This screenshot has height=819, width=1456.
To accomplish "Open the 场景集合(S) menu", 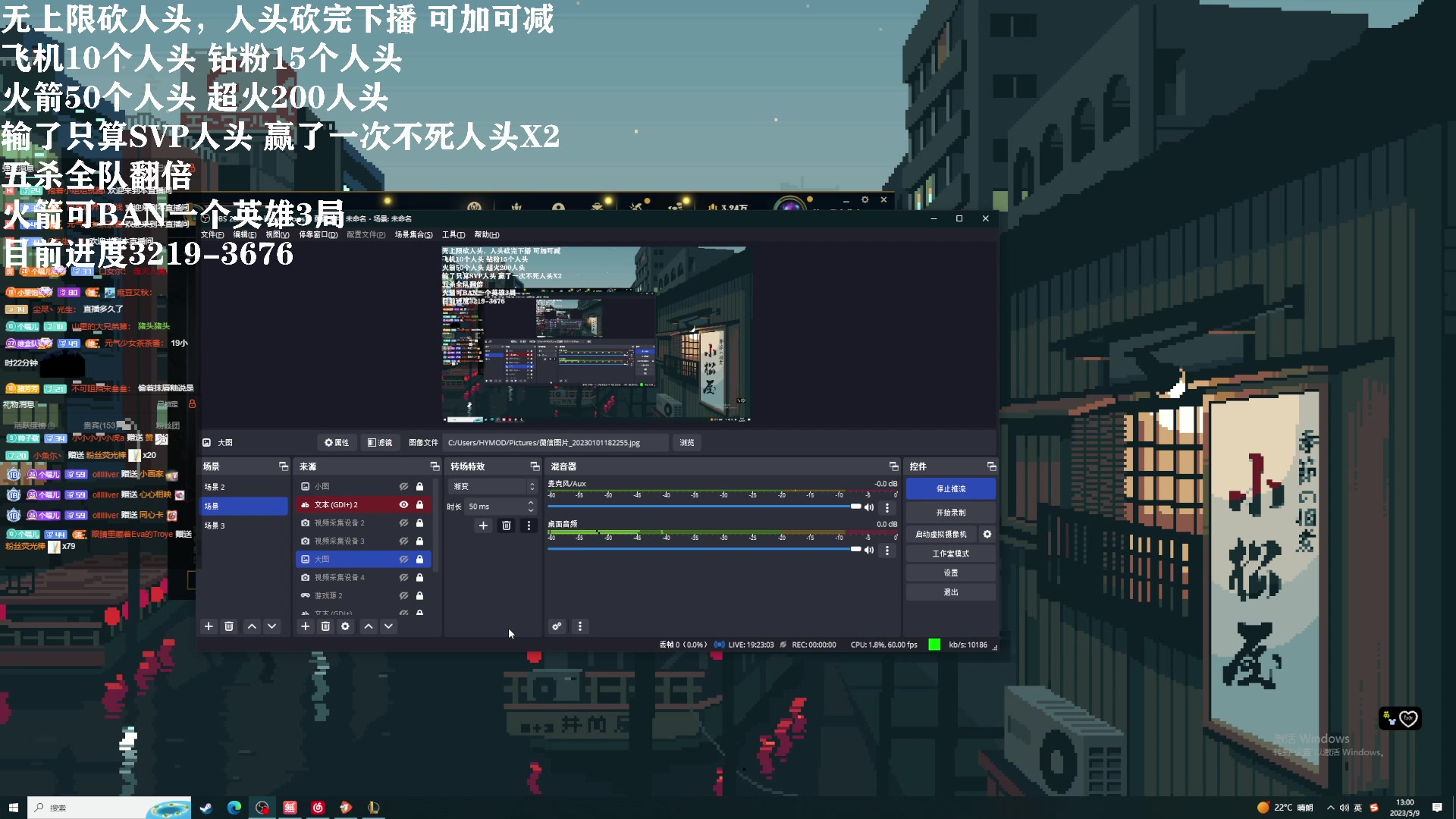I will click(x=414, y=235).
